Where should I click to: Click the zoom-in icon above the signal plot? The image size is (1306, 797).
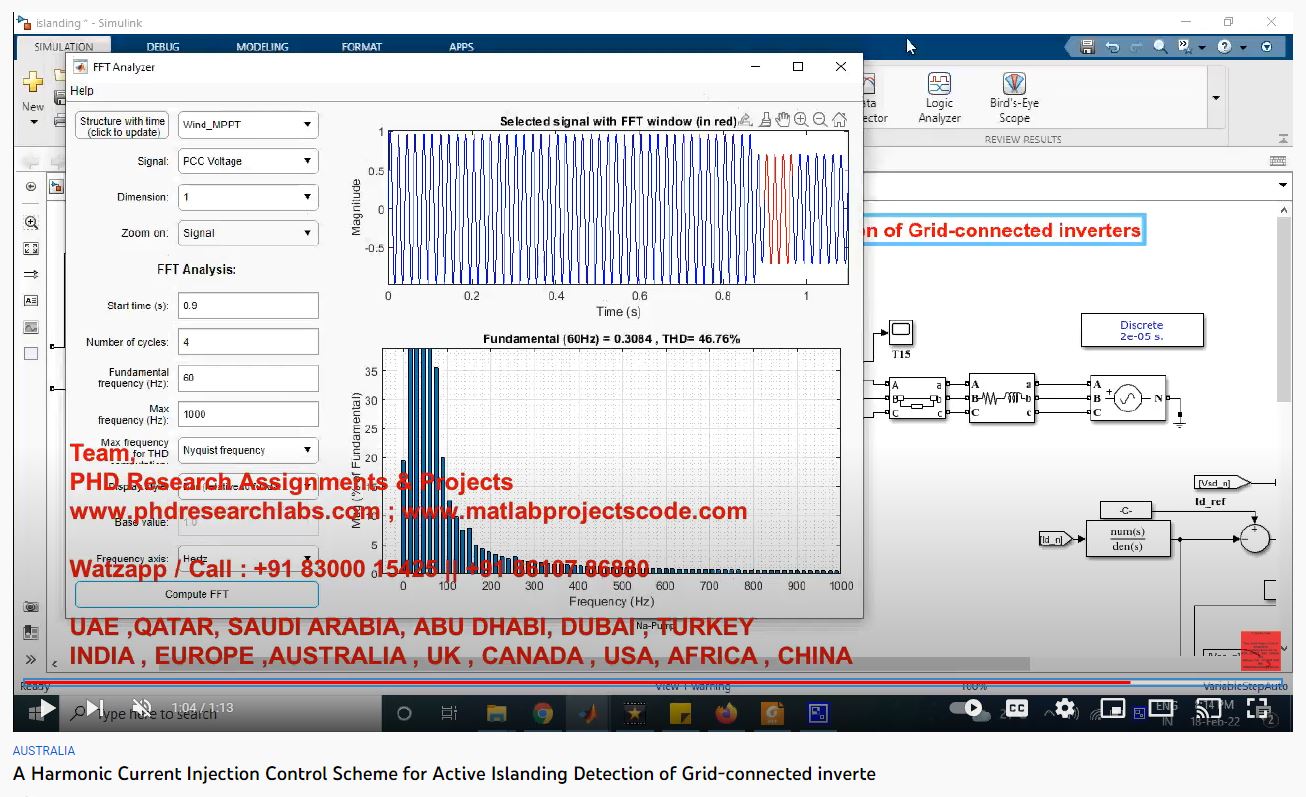(x=801, y=120)
